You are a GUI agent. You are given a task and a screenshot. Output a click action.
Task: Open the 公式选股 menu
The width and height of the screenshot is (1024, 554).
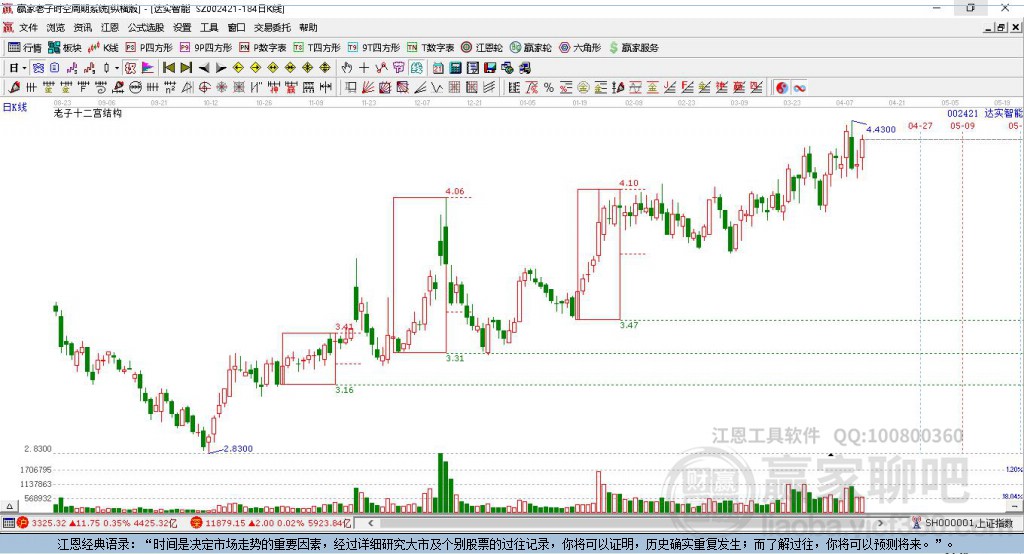tap(145, 28)
